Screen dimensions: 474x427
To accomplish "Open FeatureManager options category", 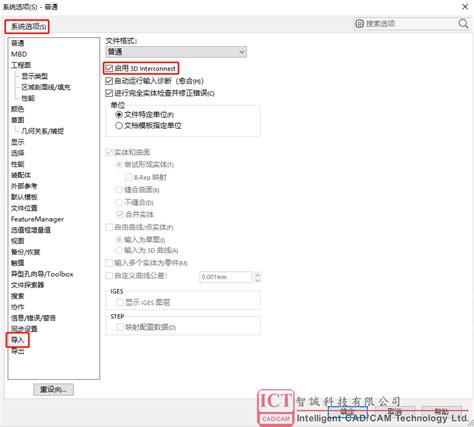I will (x=37, y=219).
